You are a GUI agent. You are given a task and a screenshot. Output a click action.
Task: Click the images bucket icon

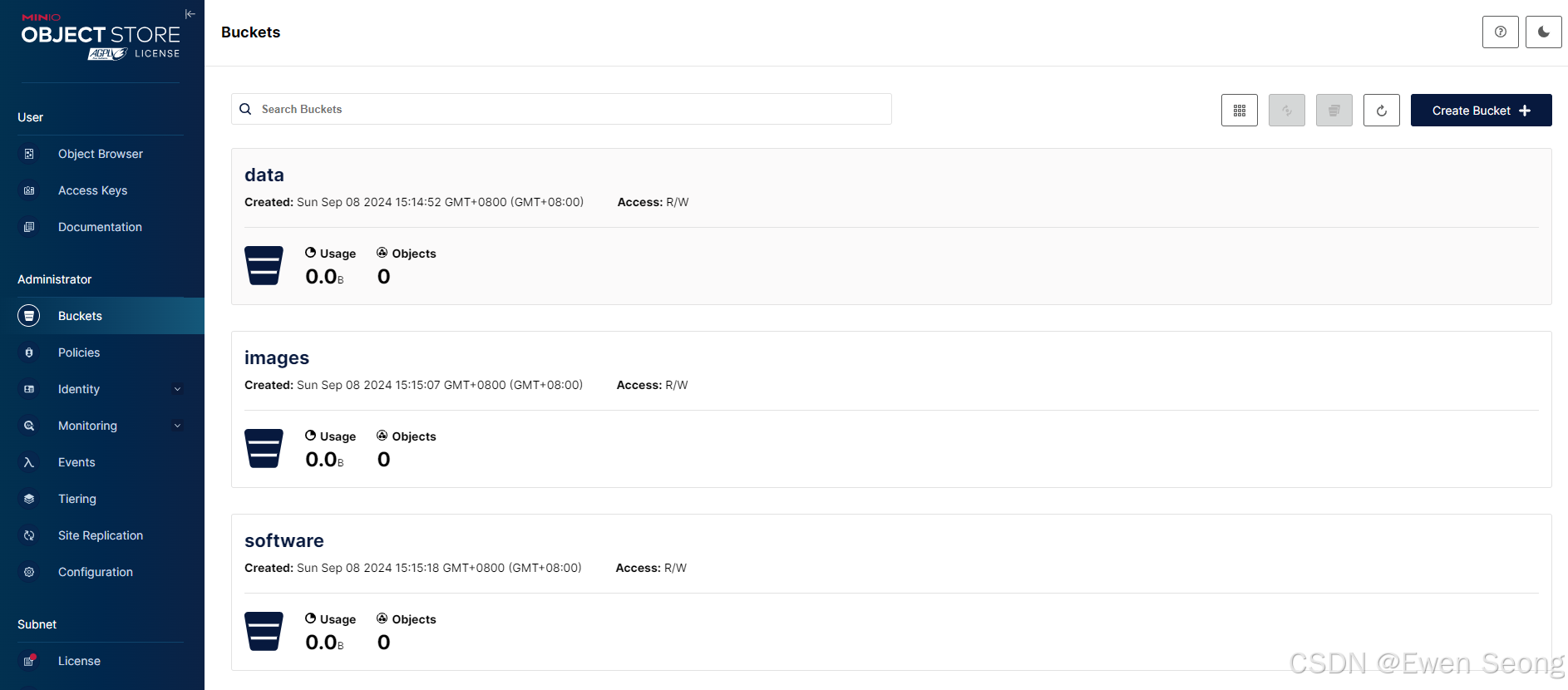pyautogui.click(x=264, y=448)
